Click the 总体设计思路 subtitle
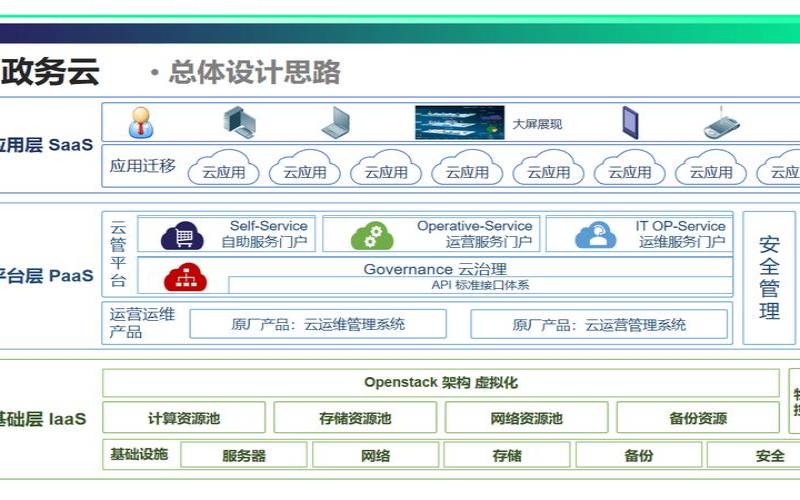 point(254,72)
